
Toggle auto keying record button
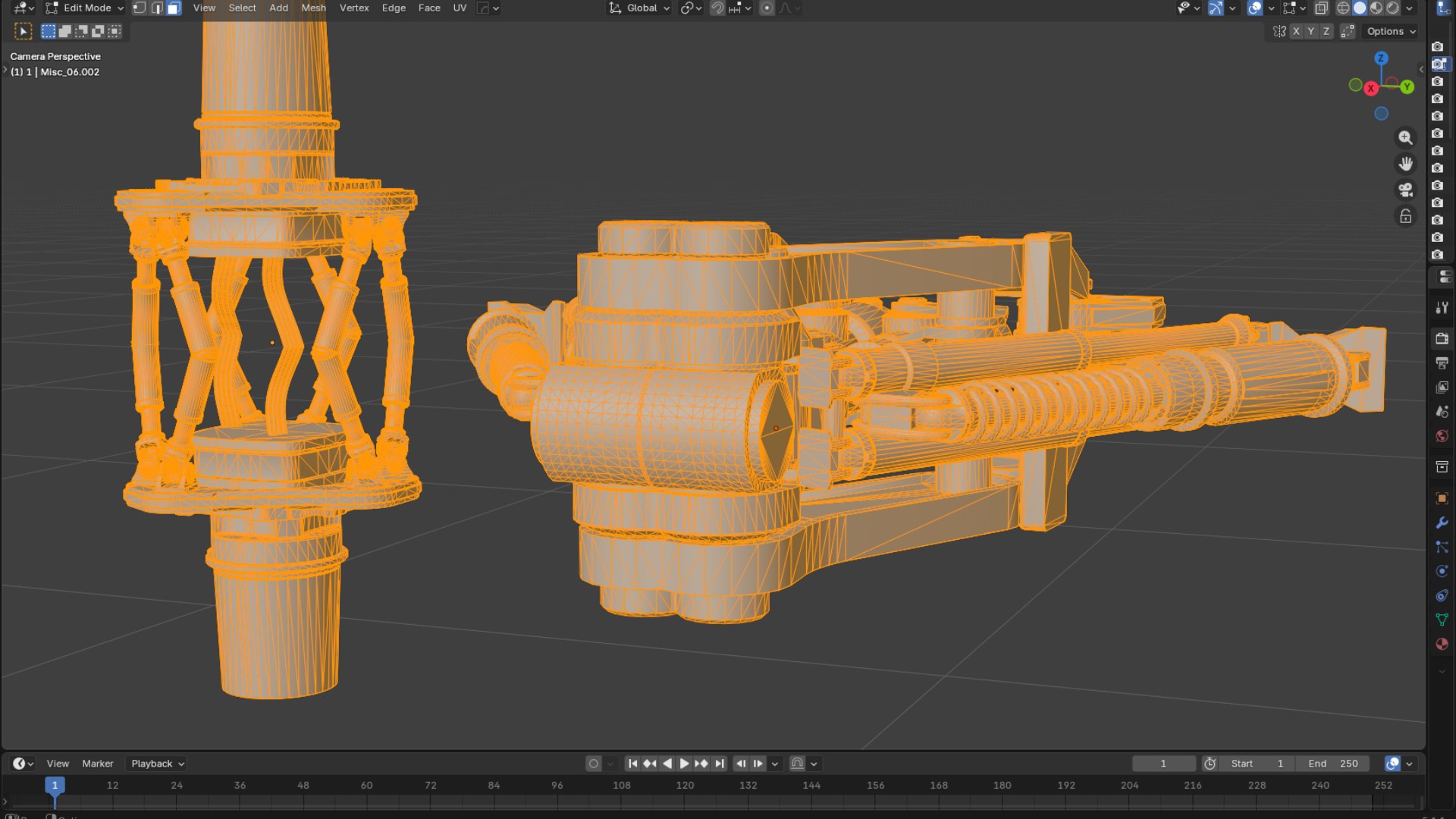pyautogui.click(x=594, y=764)
